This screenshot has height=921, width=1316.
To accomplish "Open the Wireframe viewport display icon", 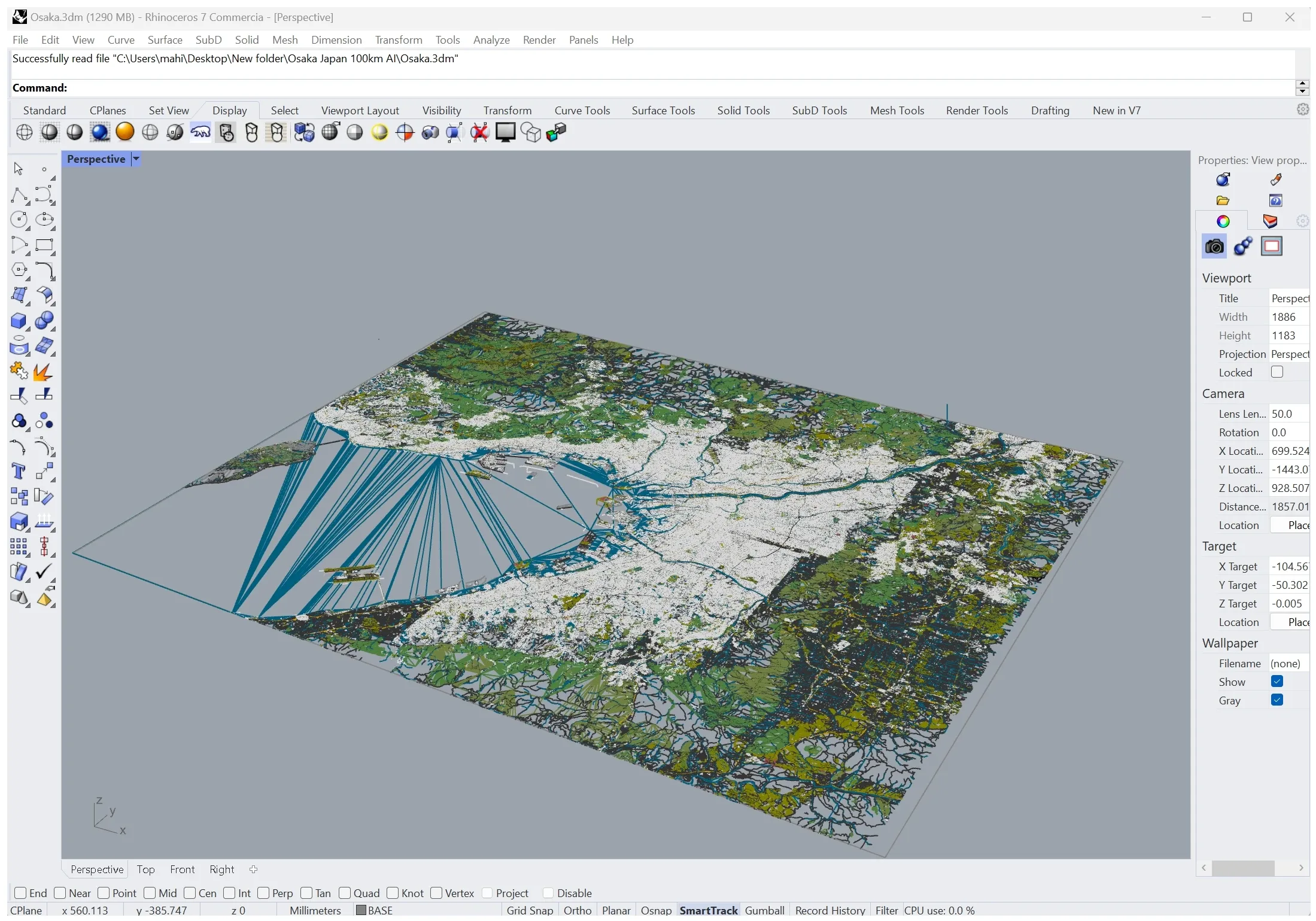I will 23,132.
